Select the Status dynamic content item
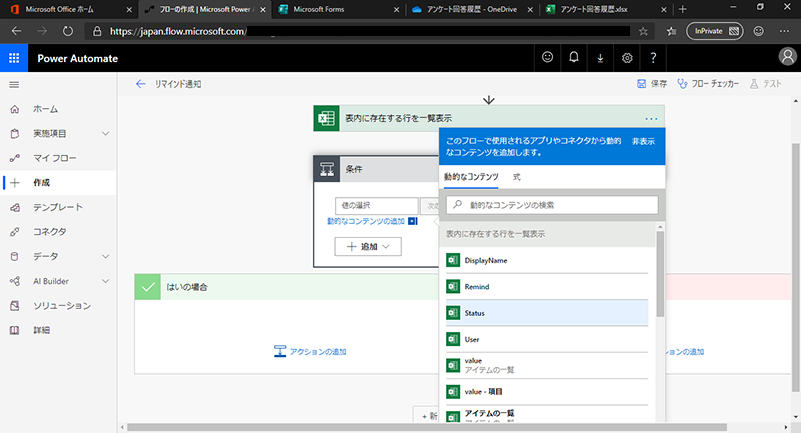This screenshot has width=801, height=433. pyautogui.click(x=547, y=313)
